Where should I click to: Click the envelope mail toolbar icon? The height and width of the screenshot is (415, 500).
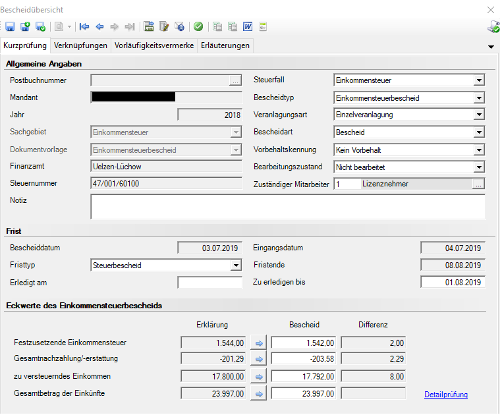[179, 26]
